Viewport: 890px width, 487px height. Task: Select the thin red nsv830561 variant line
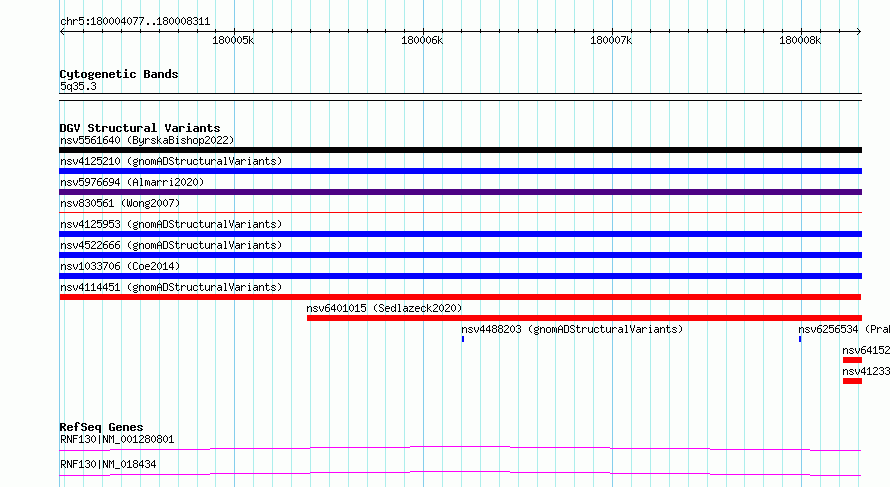pos(460,212)
